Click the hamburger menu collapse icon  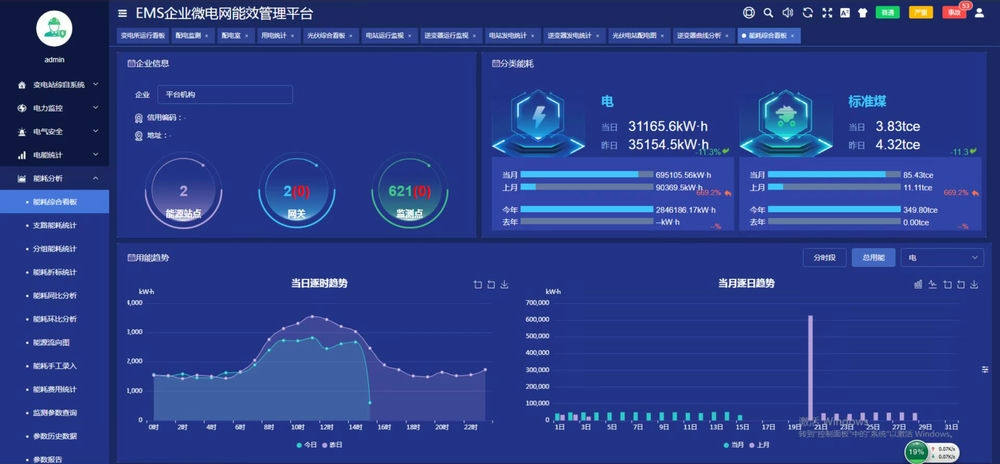pos(122,13)
